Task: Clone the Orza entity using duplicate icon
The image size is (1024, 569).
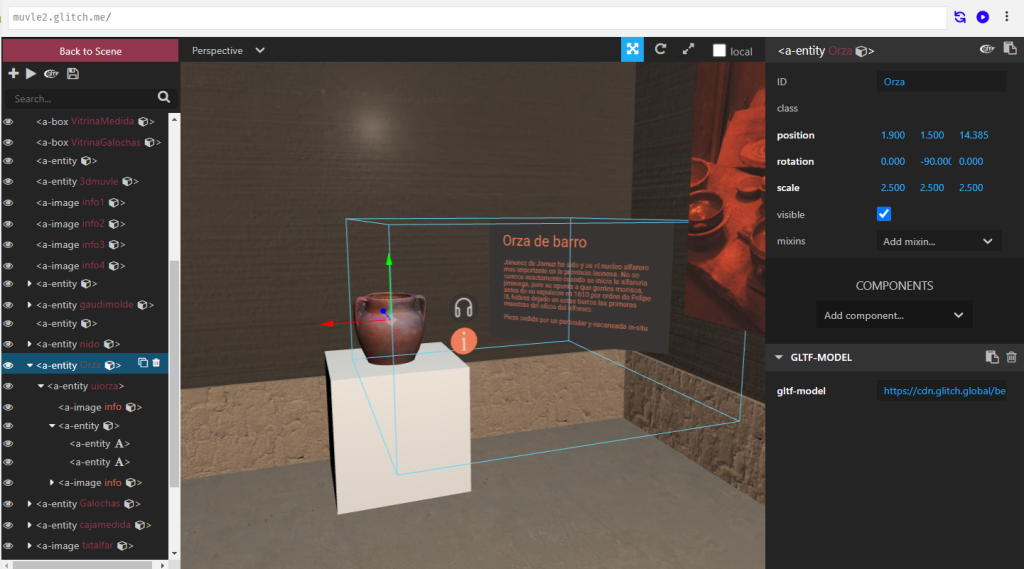Action: tap(142, 364)
